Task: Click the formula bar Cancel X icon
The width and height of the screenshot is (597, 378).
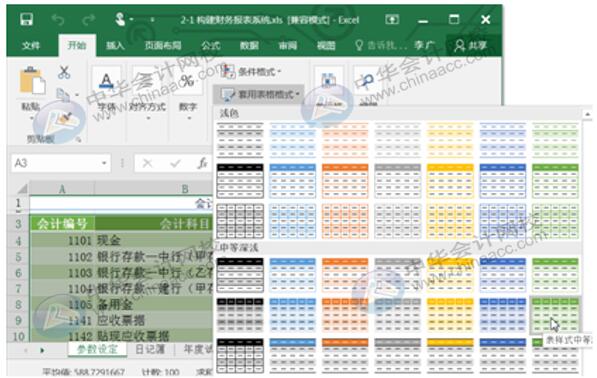Action: pos(147,163)
